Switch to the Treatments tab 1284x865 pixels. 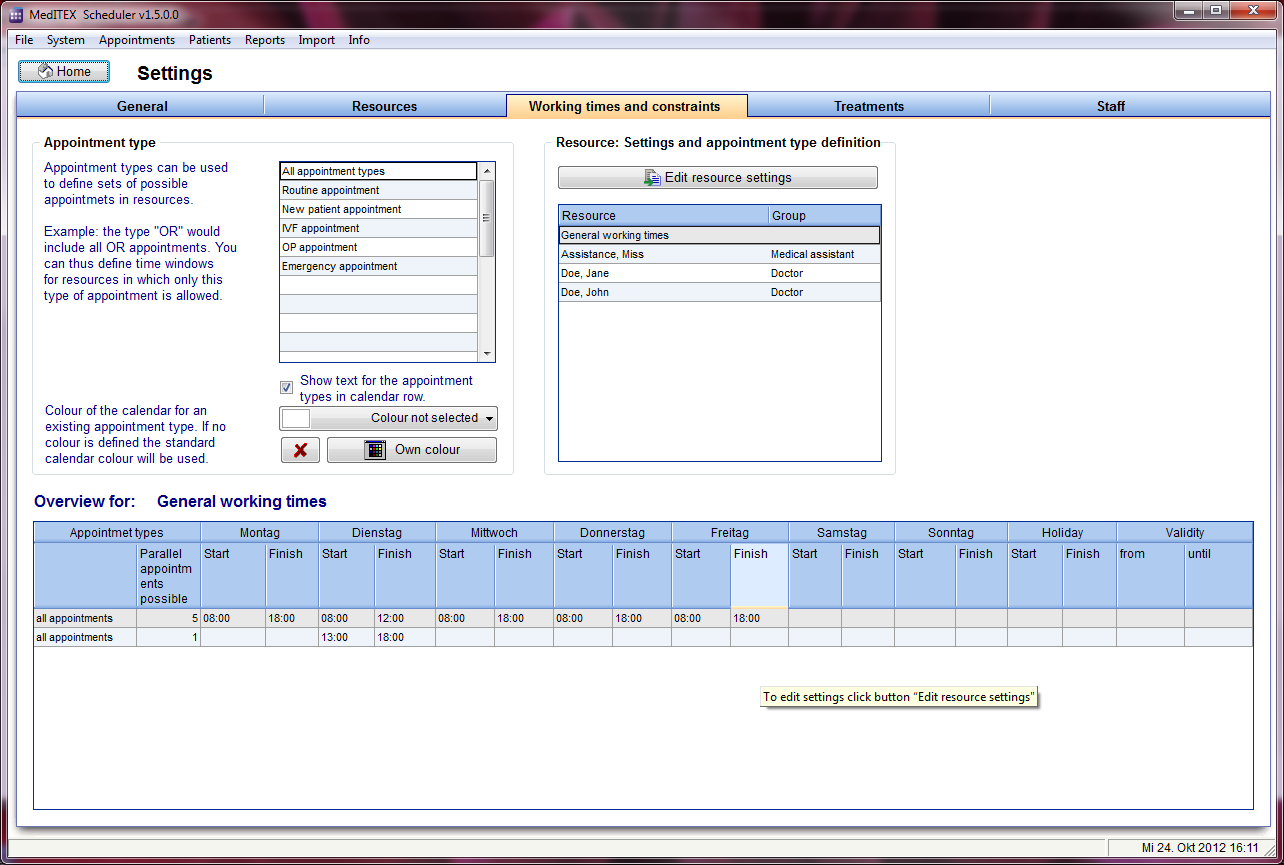pyautogui.click(x=869, y=106)
